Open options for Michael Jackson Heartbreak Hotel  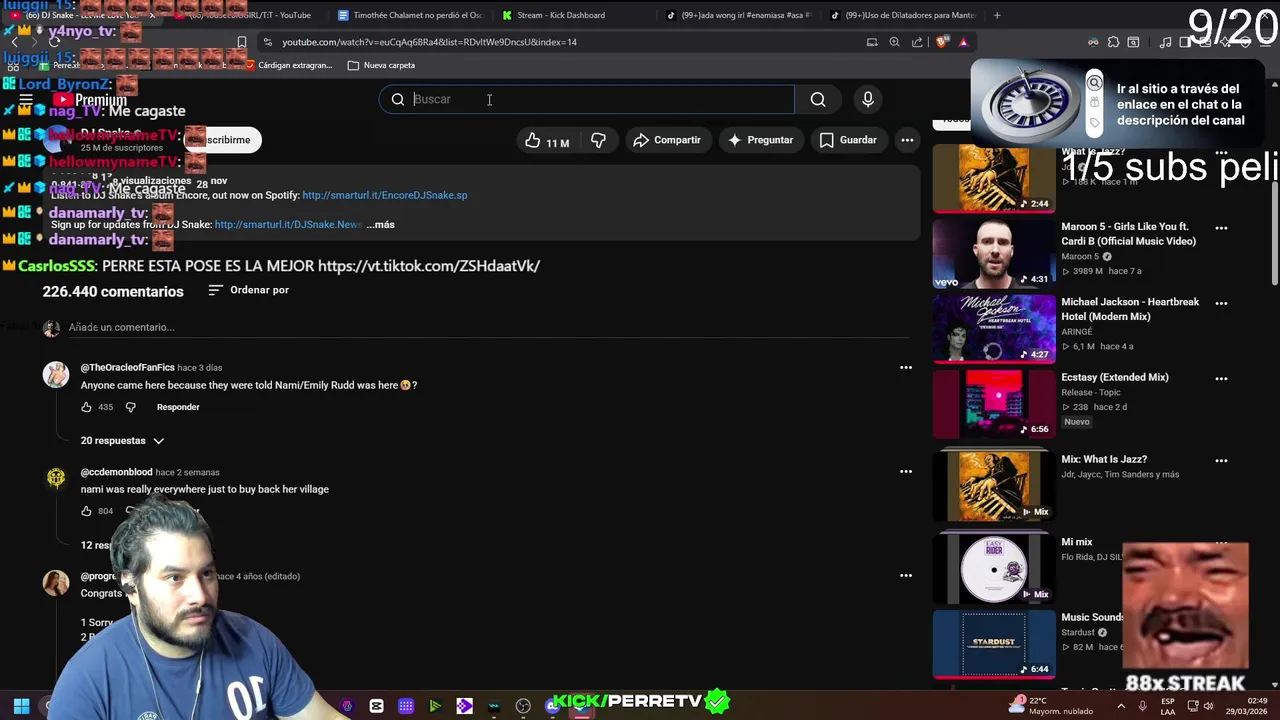(1221, 303)
